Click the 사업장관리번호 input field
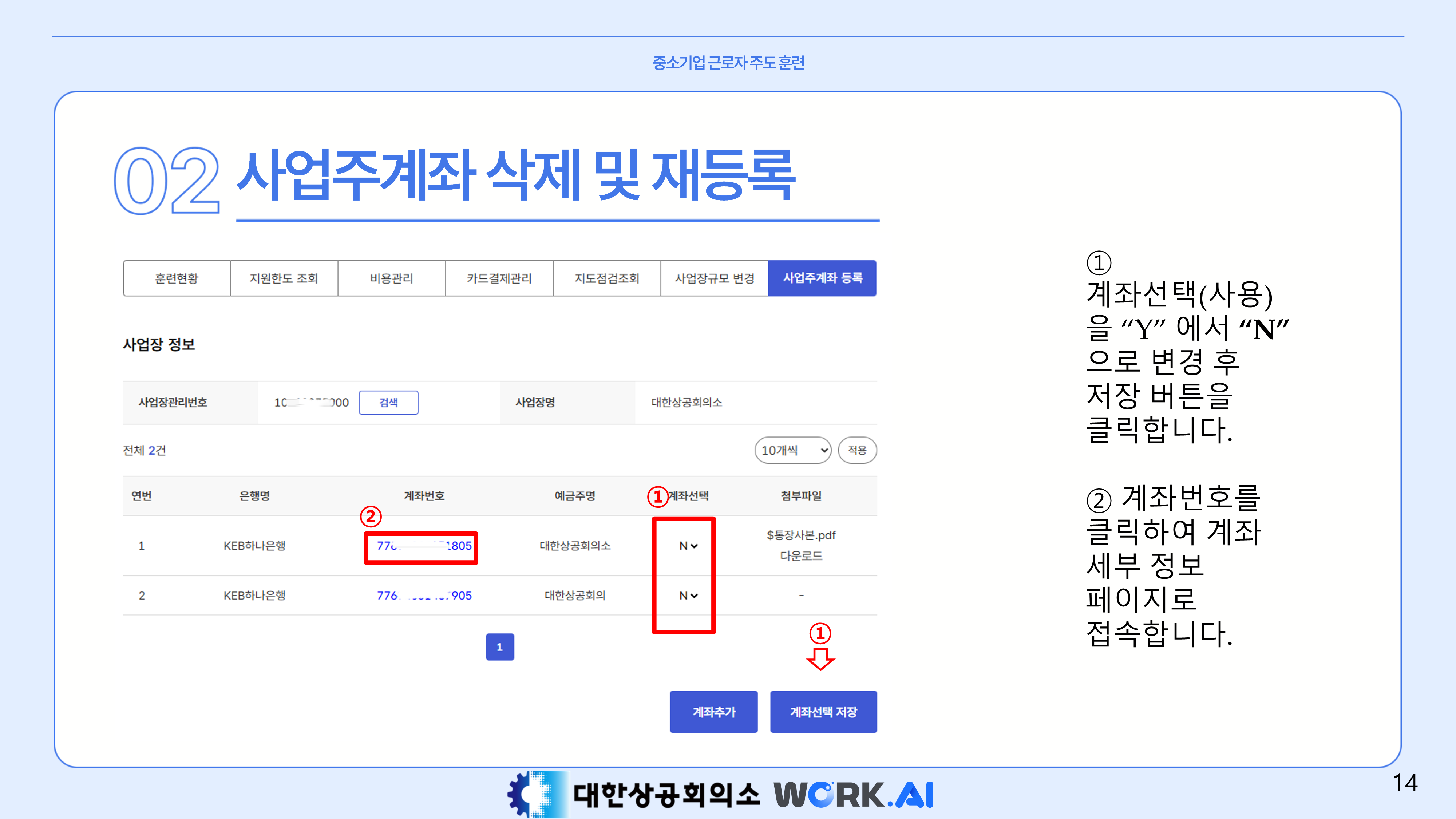The image size is (1456, 819). point(311,403)
